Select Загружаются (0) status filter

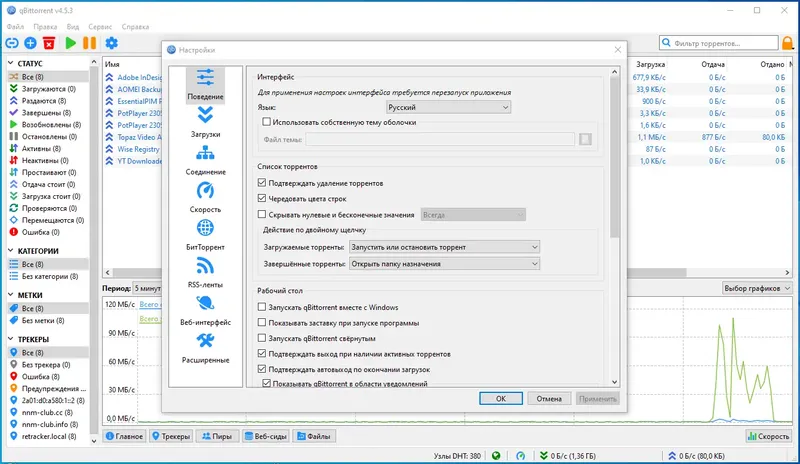coord(48,89)
